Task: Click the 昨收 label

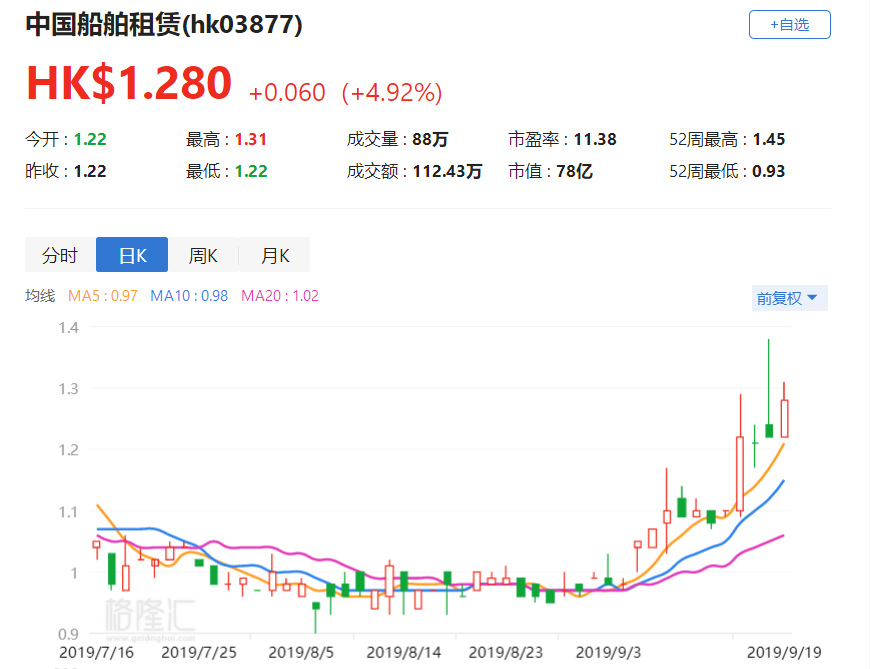Action: (x=43, y=171)
